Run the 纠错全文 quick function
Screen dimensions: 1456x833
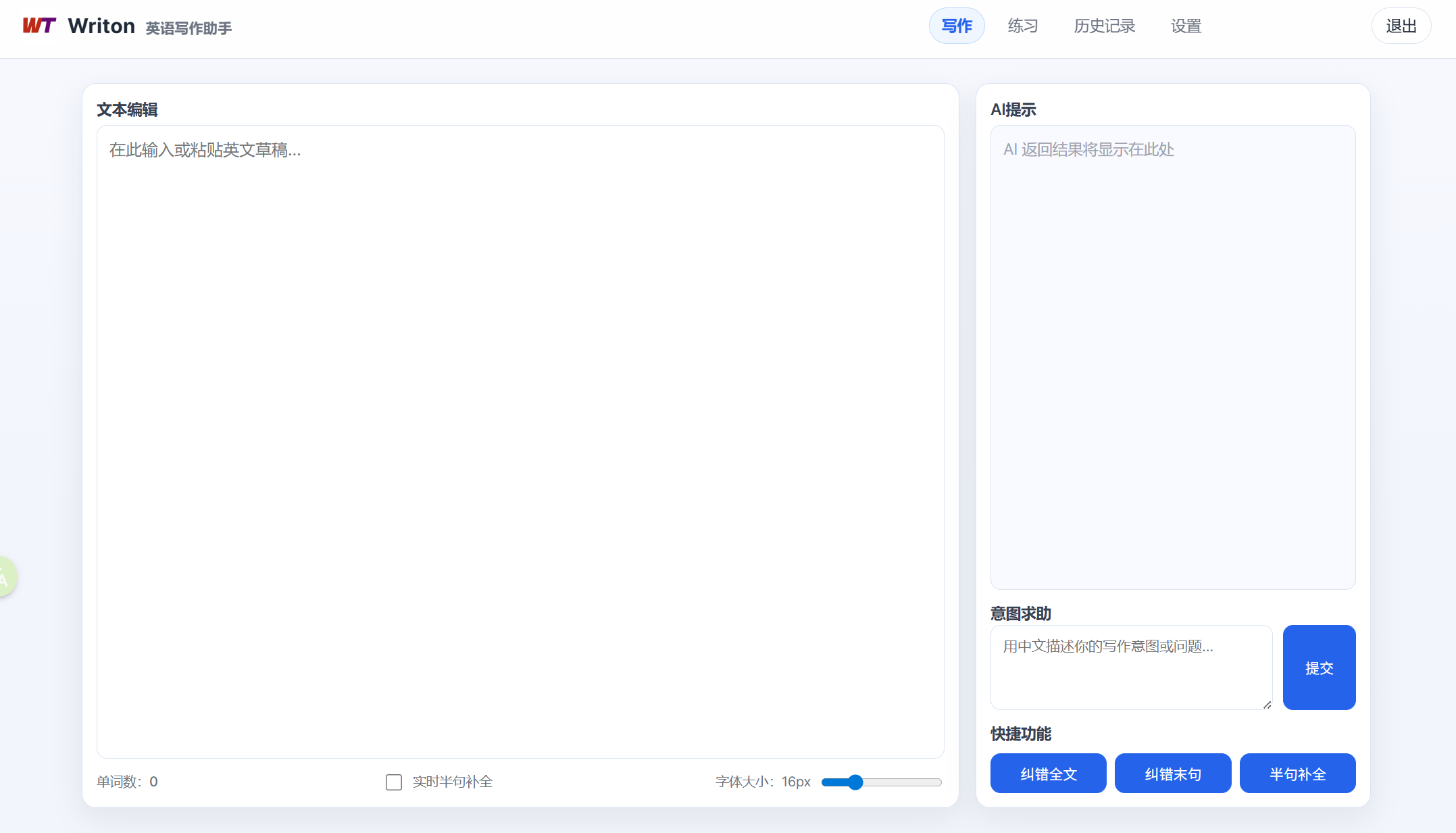tap(1048, 774)
